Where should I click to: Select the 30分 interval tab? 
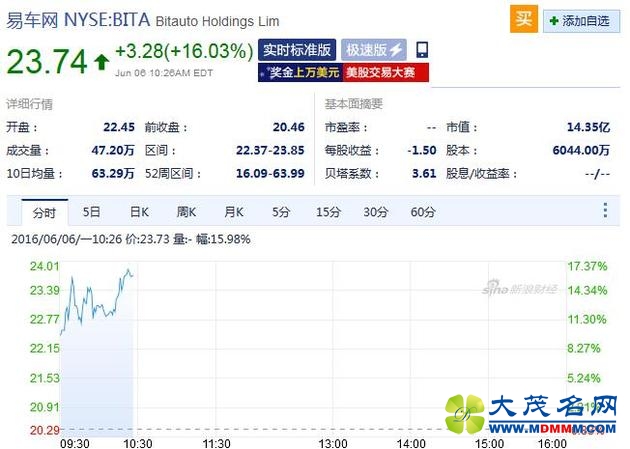[x=376, y=212]
